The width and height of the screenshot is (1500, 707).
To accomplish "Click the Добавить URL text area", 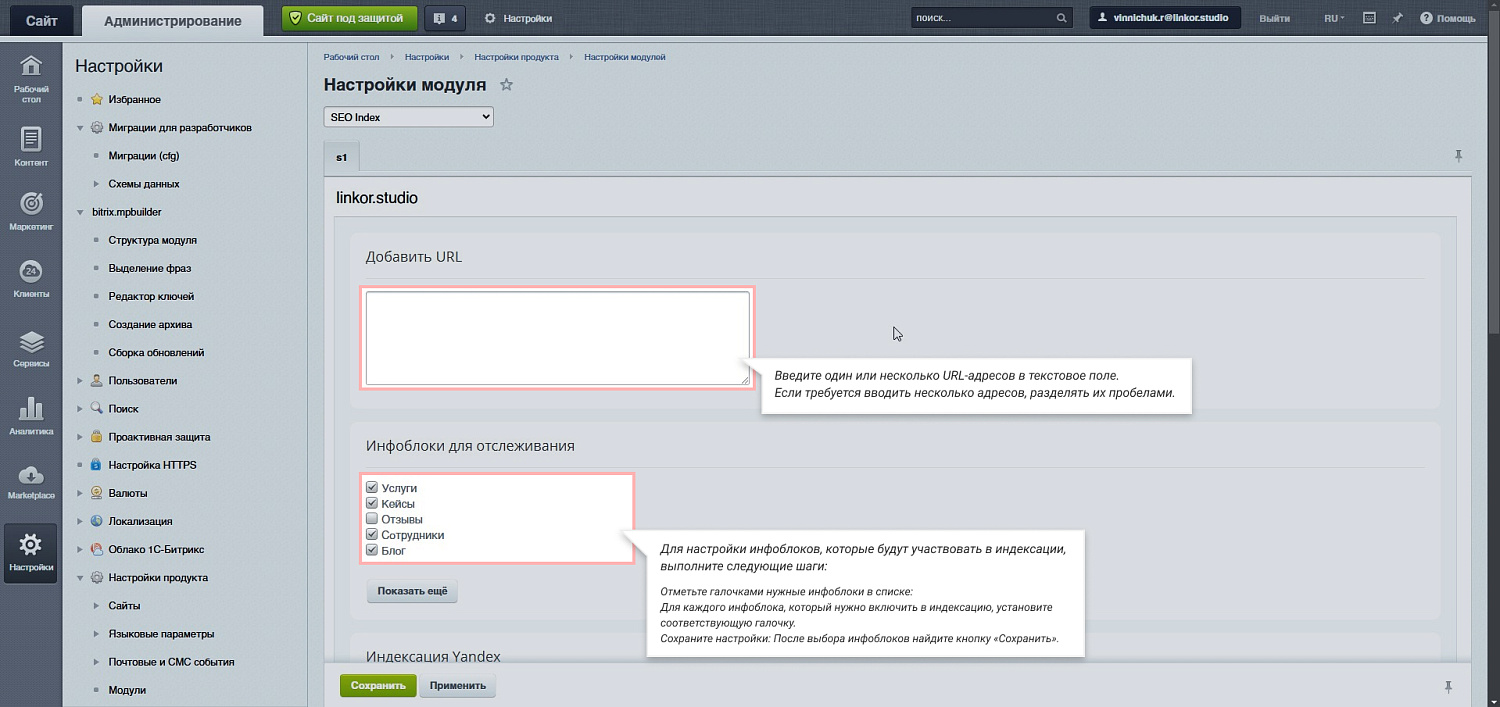I will click(557, 338).
